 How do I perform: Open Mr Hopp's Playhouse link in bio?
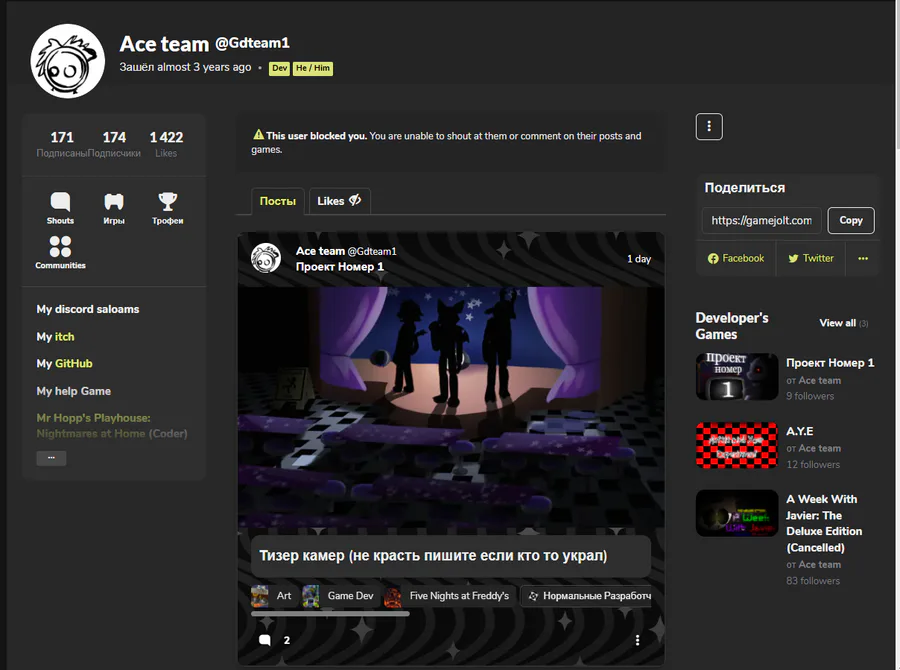(x=94, y=425)
